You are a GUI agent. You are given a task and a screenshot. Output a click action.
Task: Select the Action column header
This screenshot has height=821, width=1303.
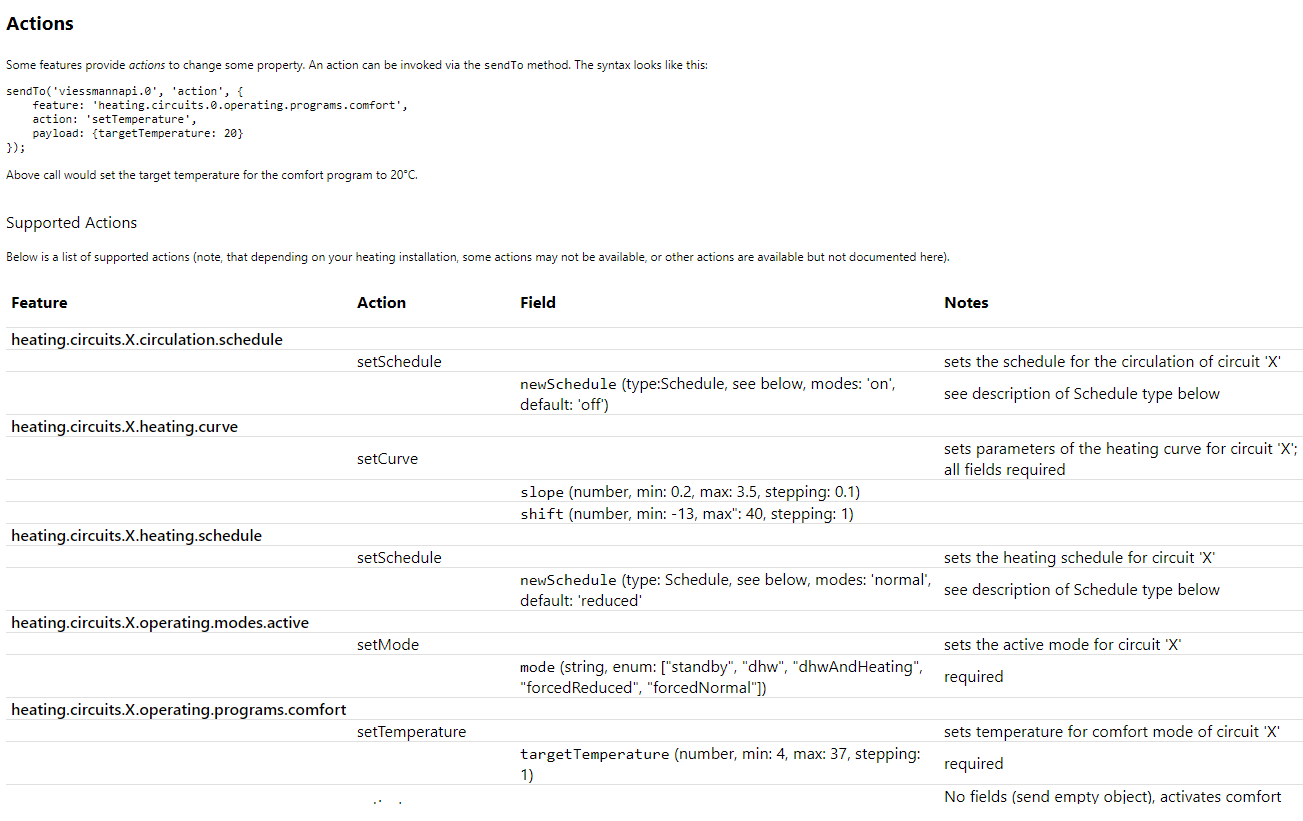tap(381, 303)
